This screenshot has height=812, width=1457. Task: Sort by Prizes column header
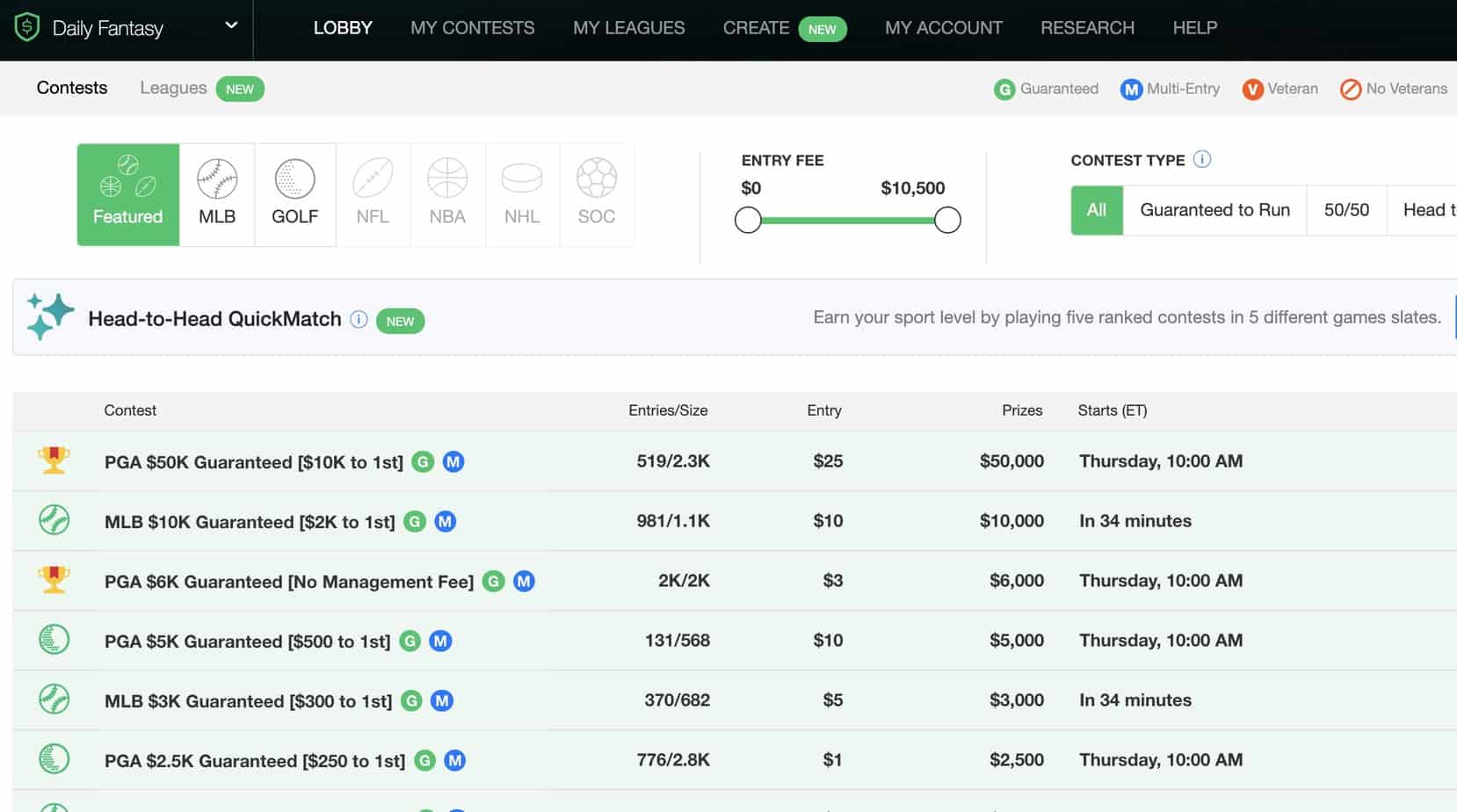click(1022, 410)
